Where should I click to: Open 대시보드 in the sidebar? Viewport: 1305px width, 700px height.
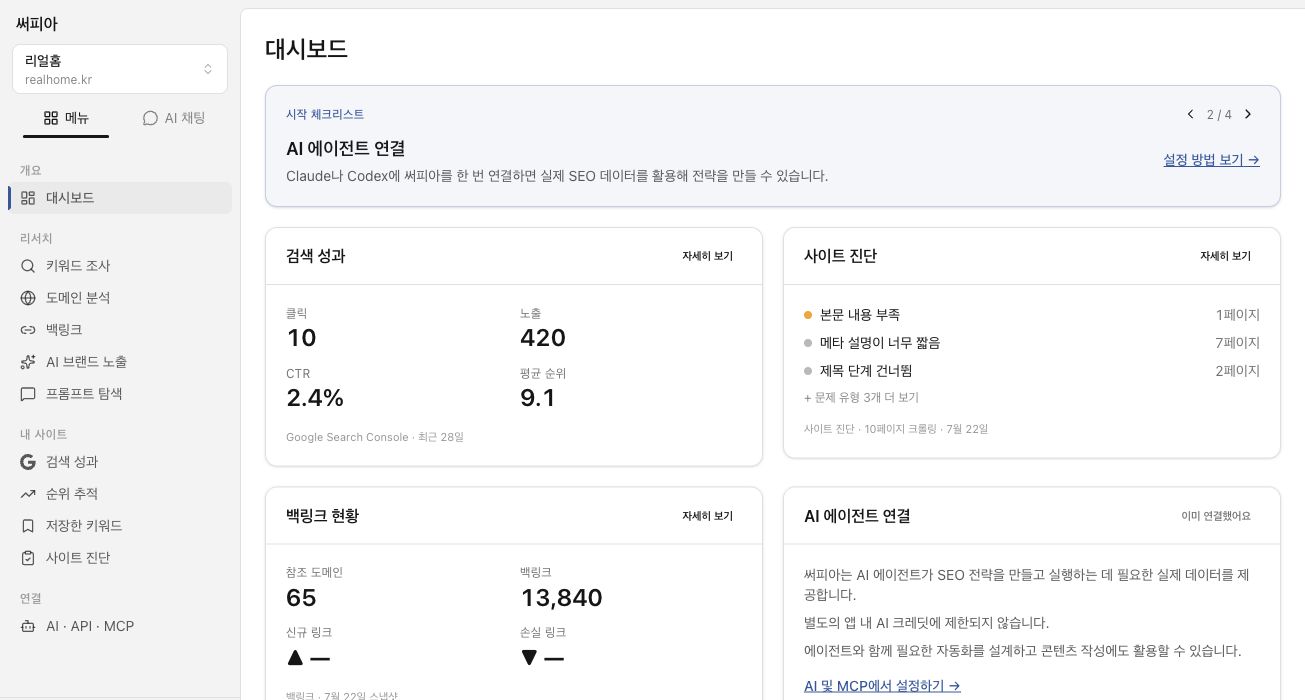click(x=120, y=198)
